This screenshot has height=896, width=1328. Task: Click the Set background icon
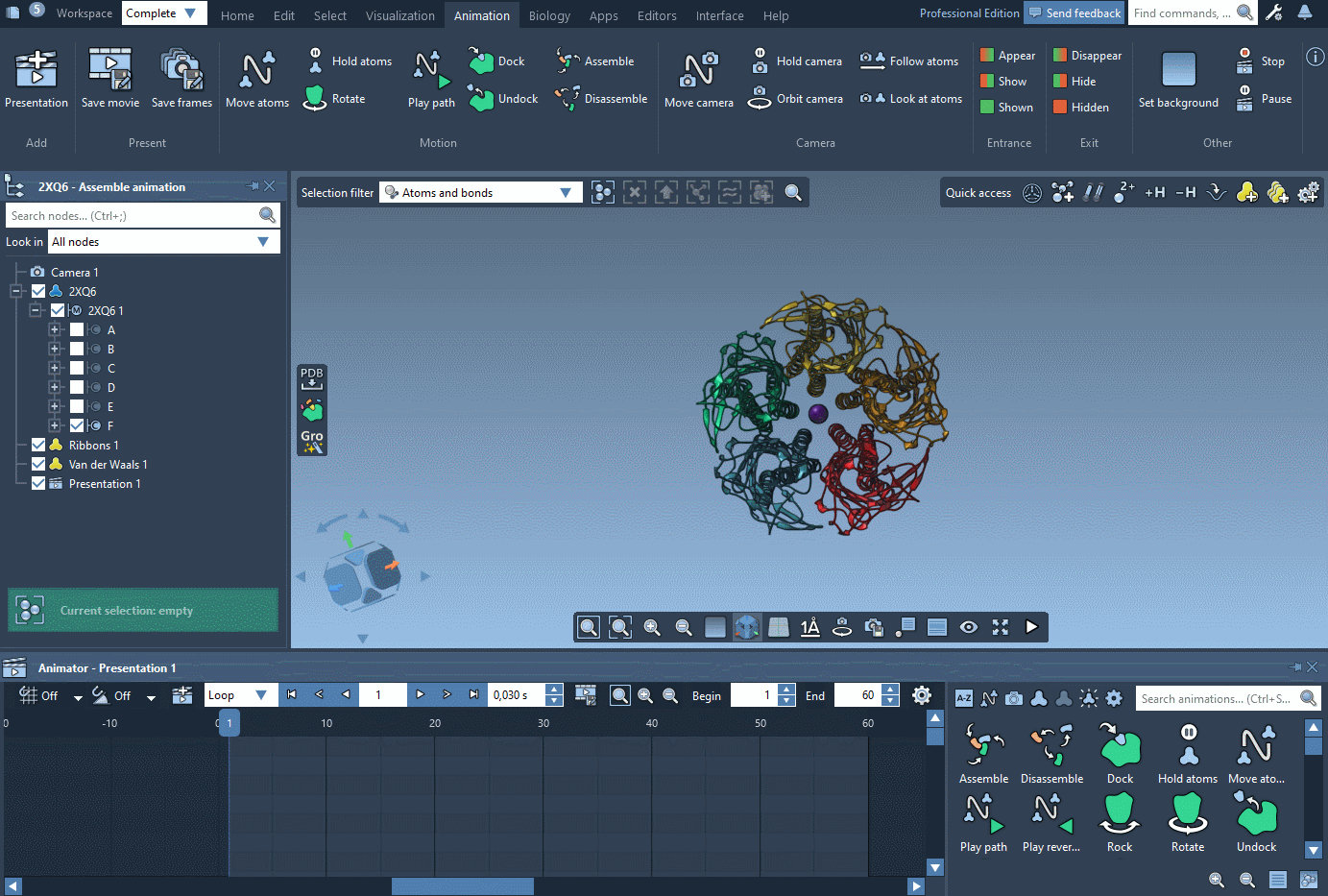coord(1178,77)
